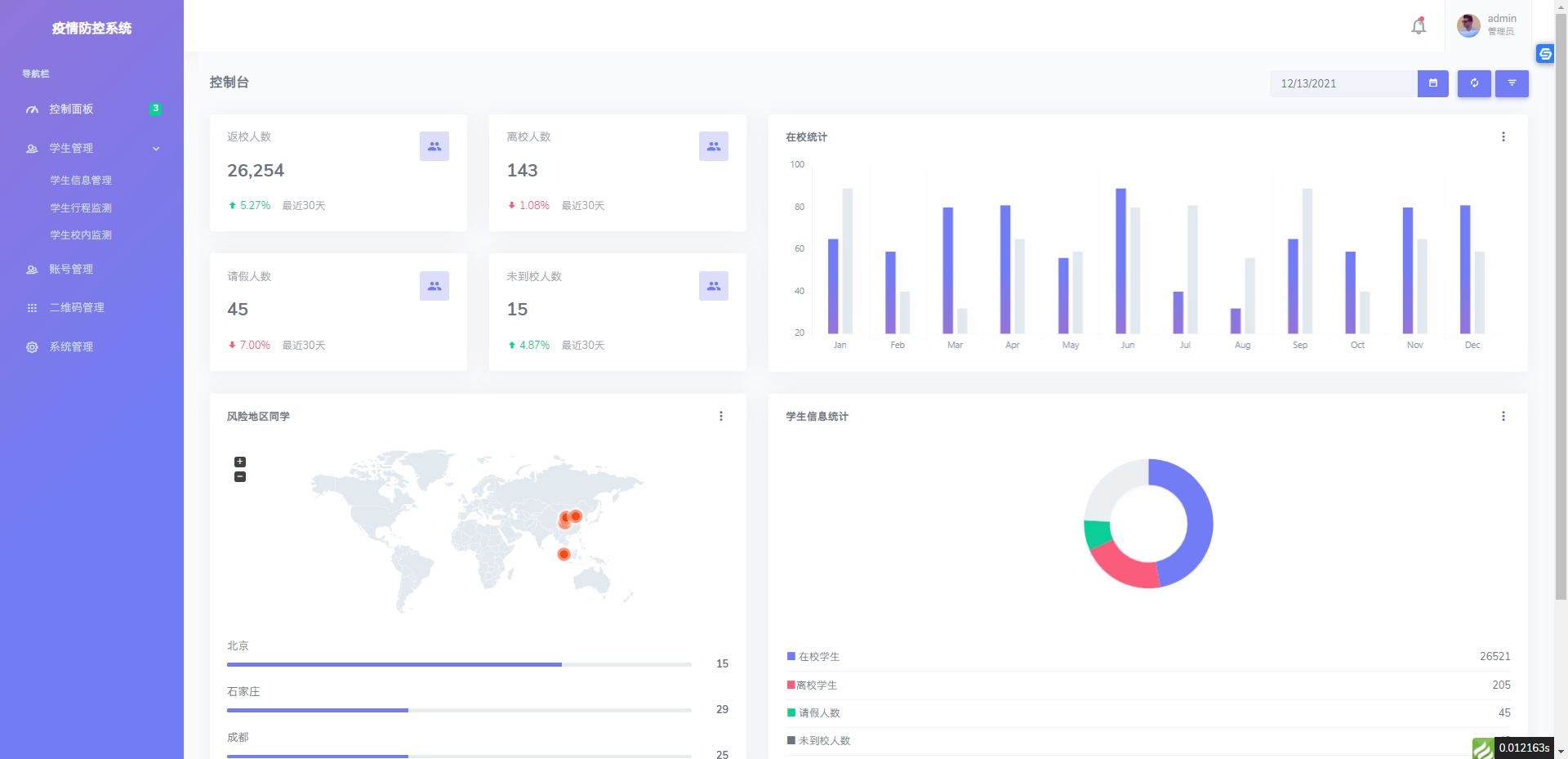Screen dimensions: 1568x759
Task: Click the 北京 progress bar
Action: coord(458,665)
